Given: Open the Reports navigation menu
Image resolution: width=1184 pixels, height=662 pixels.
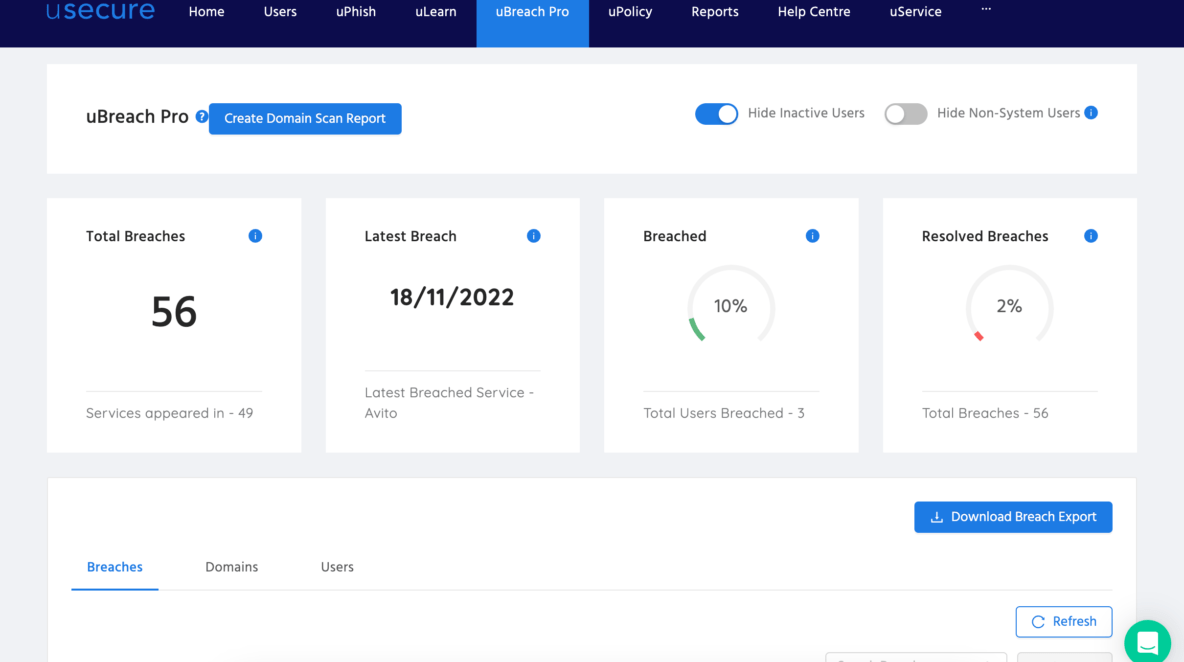Looking at the screenshot, I should pyautogui.click(x=715, y=12).
